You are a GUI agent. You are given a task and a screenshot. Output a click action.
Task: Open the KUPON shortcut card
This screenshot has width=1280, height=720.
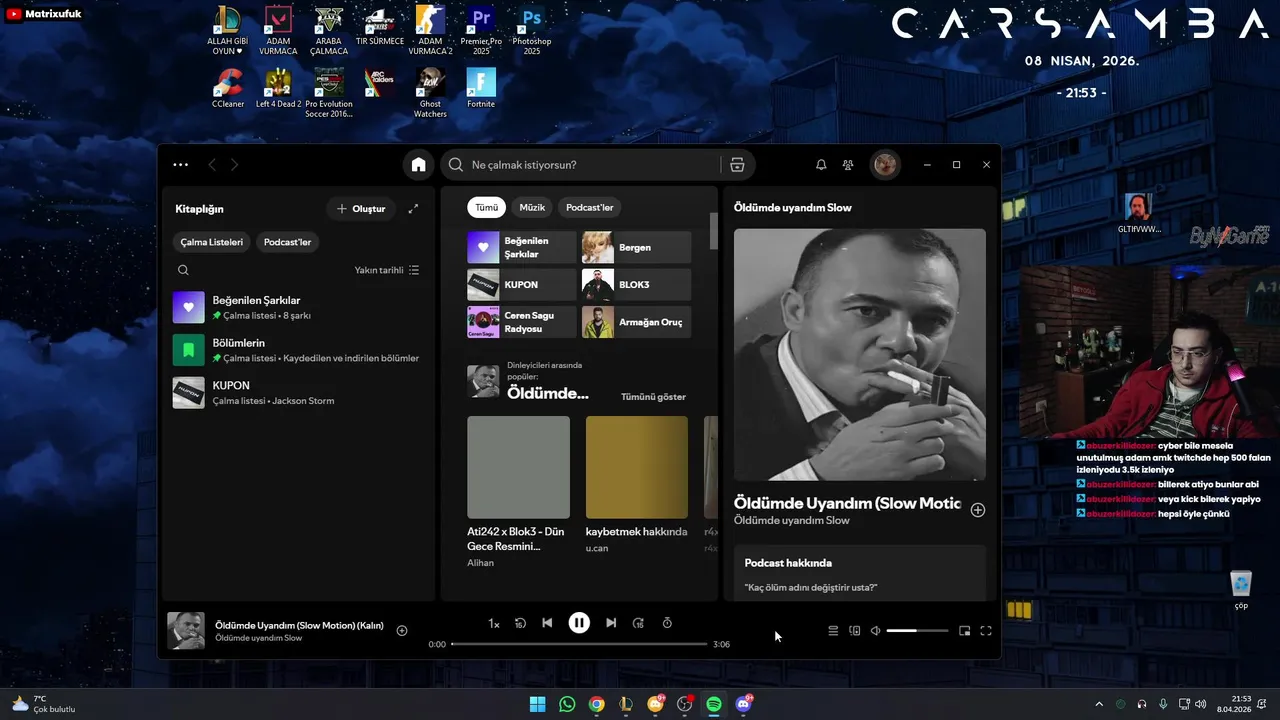coord(522,285)
